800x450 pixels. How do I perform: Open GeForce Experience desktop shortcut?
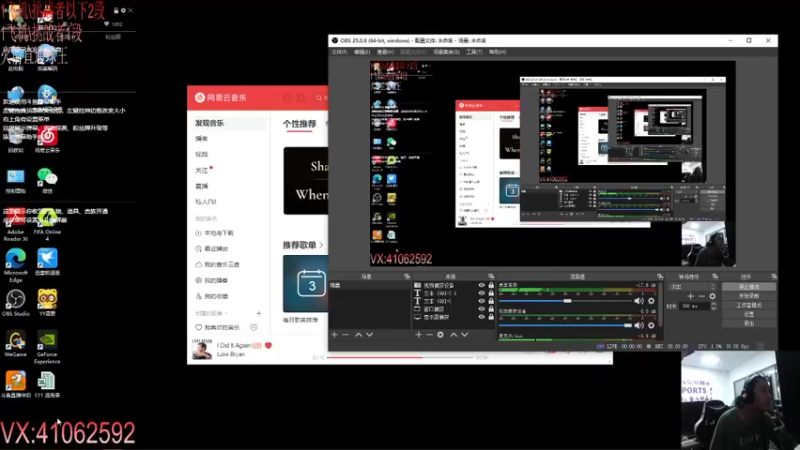pos(47,347)
